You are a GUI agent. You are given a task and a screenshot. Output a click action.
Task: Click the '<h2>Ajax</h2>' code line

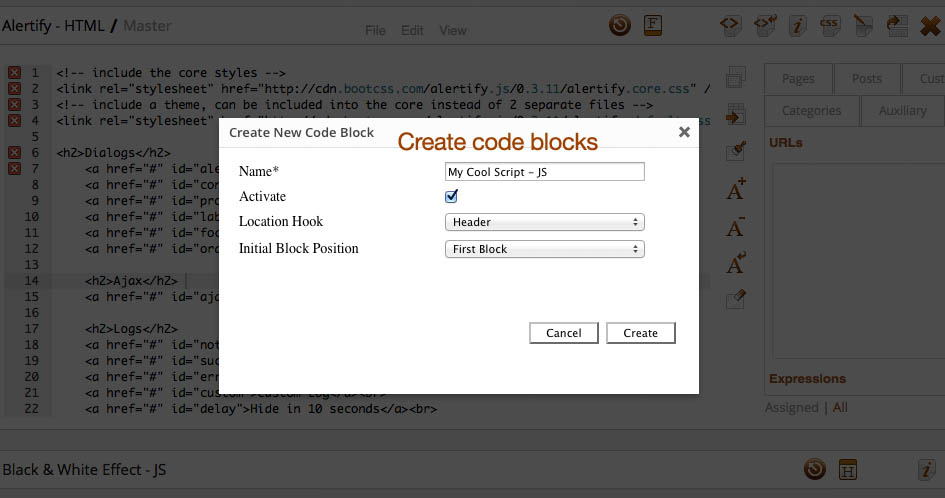(x=131, y=281)
